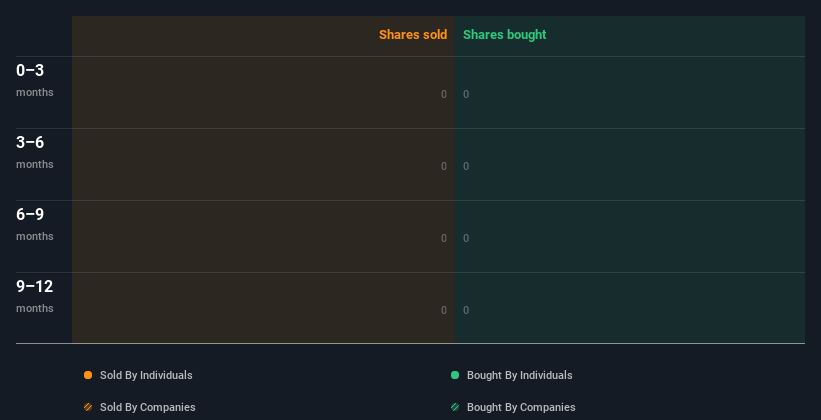Click the green Bought By Individuals legend dot
The width and height of the screenshot is (821, 420).
(455, 375)
